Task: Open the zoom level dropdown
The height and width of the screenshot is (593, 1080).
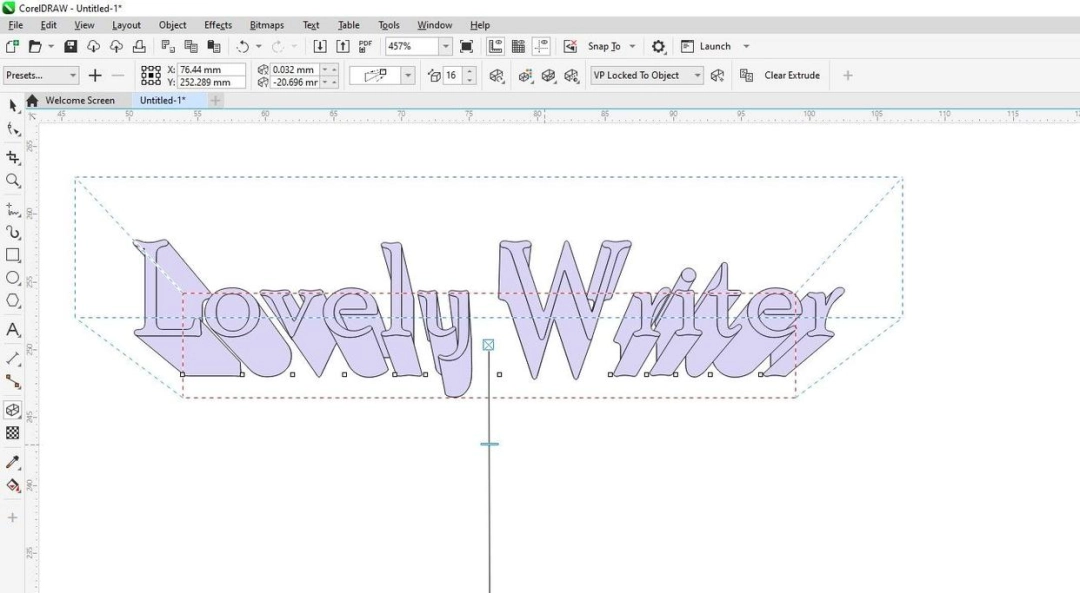Action: [446, 46]
